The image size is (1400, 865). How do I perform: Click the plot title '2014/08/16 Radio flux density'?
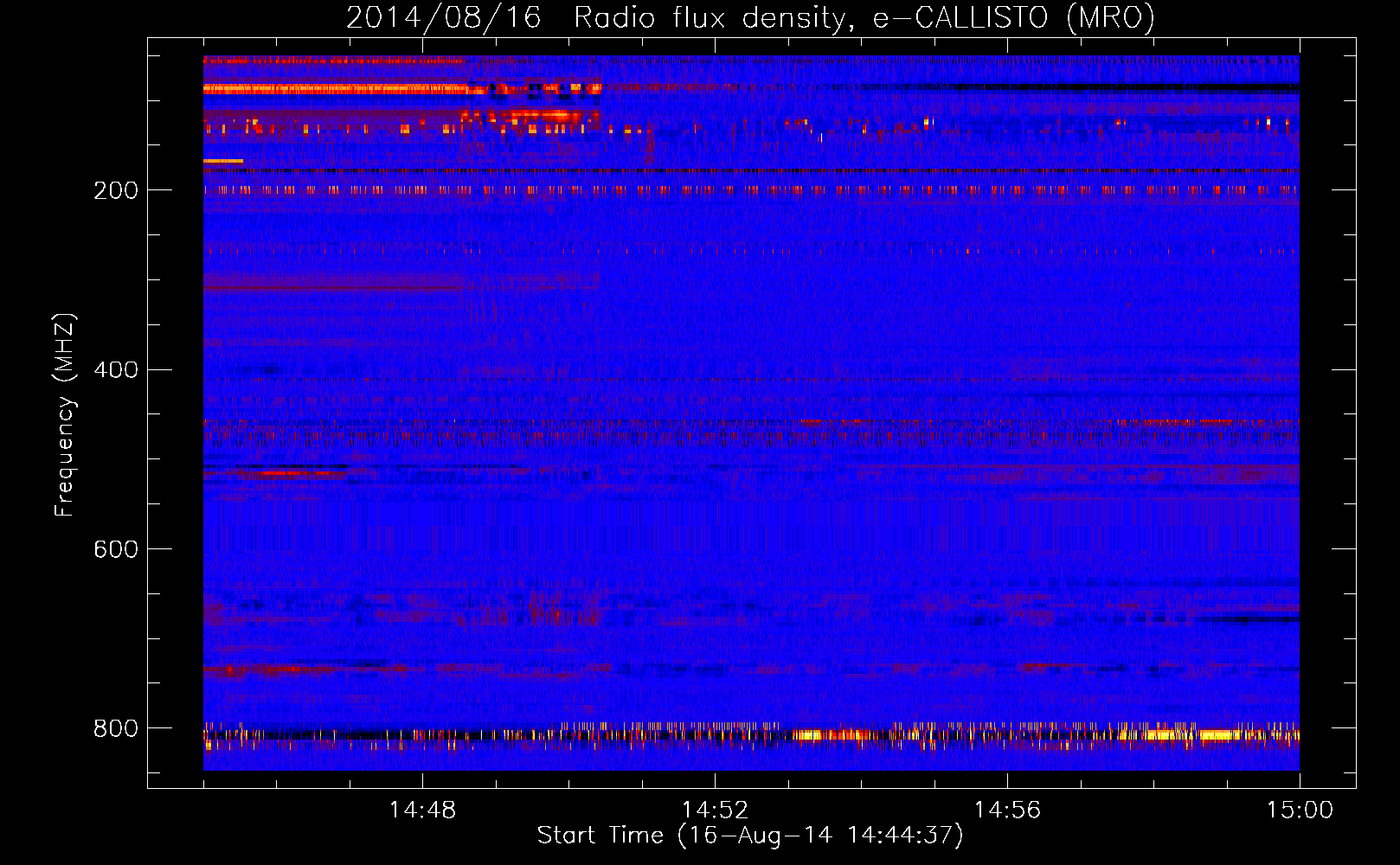pos(750,17)
